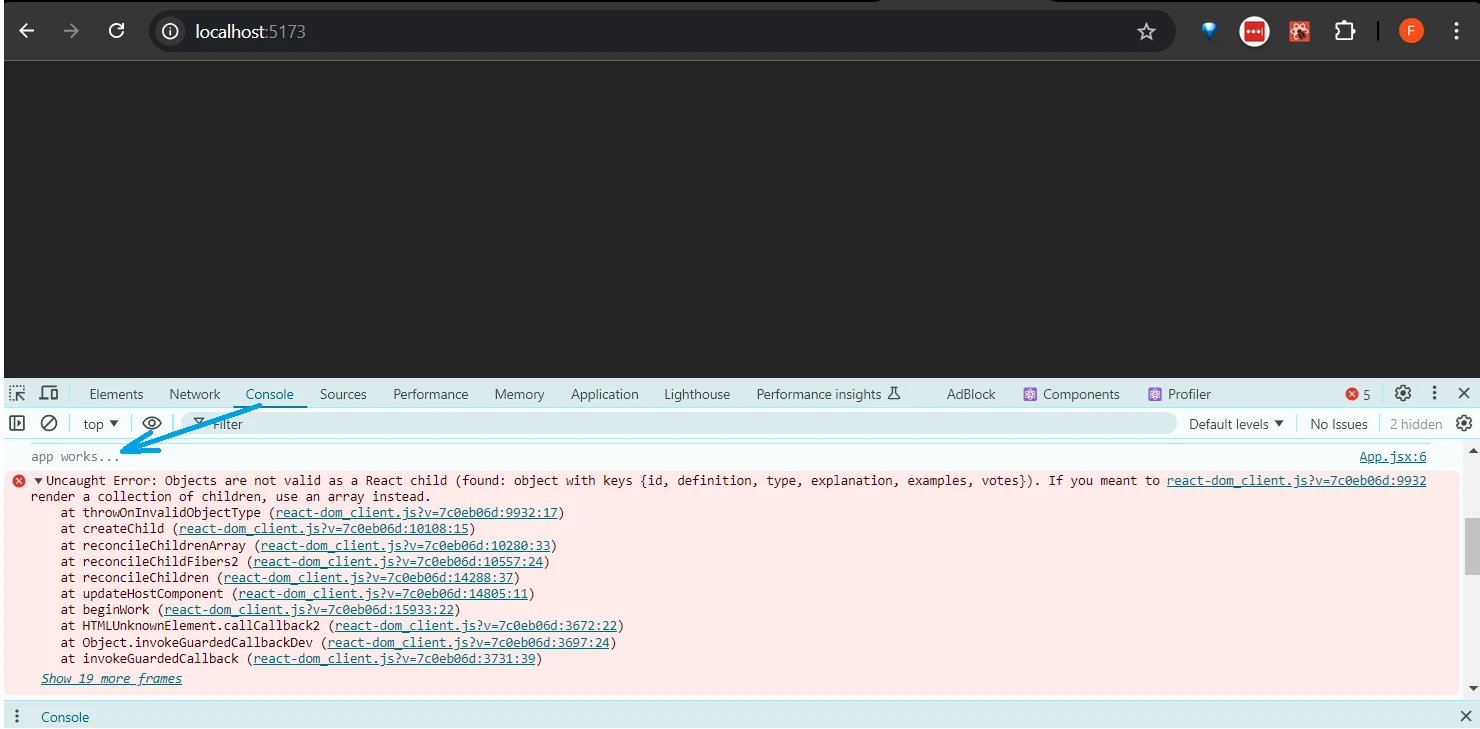Open the Lighthouse tab
This screenshot has height=729, width=1480.
coord(697,394)
